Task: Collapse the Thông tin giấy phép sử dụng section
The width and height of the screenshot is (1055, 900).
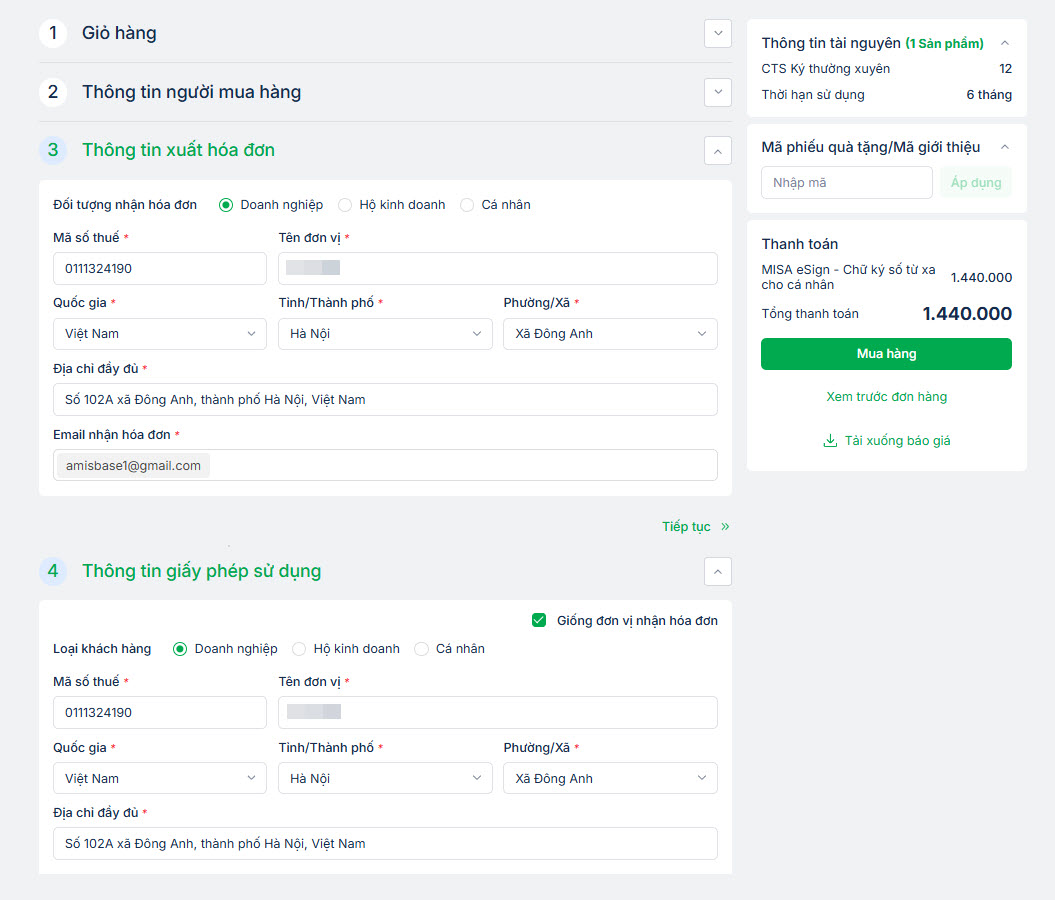Action: [x=718, y=572]
